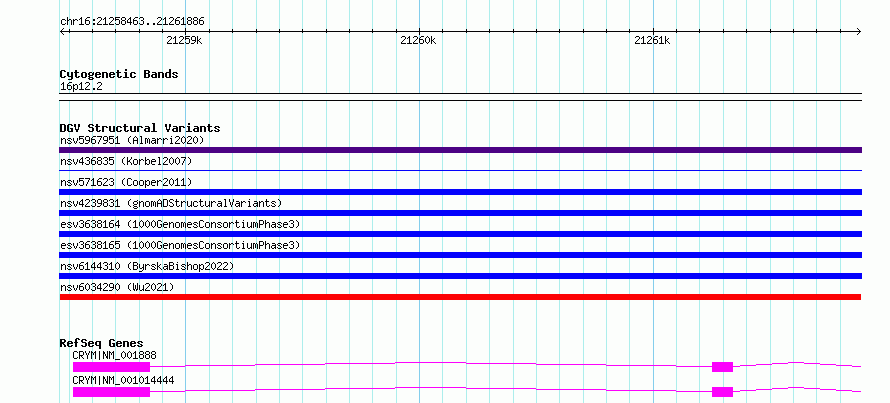Viewport: 890px width, 403px height.
Task: Select the 16p12.2 band label
Action: pos(81,87)
